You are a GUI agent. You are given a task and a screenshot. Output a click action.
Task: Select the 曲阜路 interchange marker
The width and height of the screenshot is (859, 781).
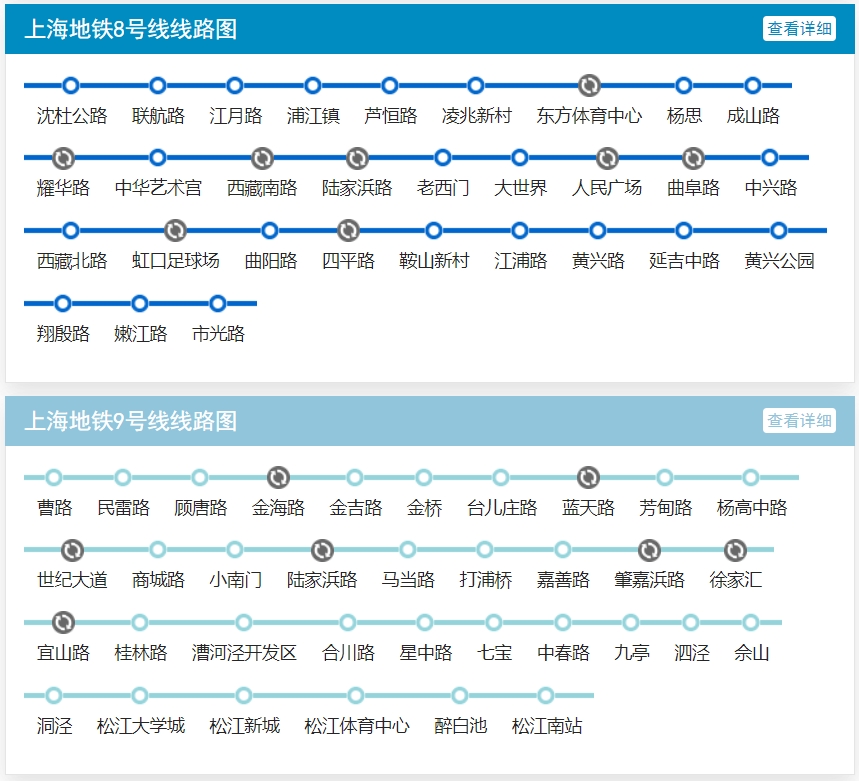[x=693, y=158]
